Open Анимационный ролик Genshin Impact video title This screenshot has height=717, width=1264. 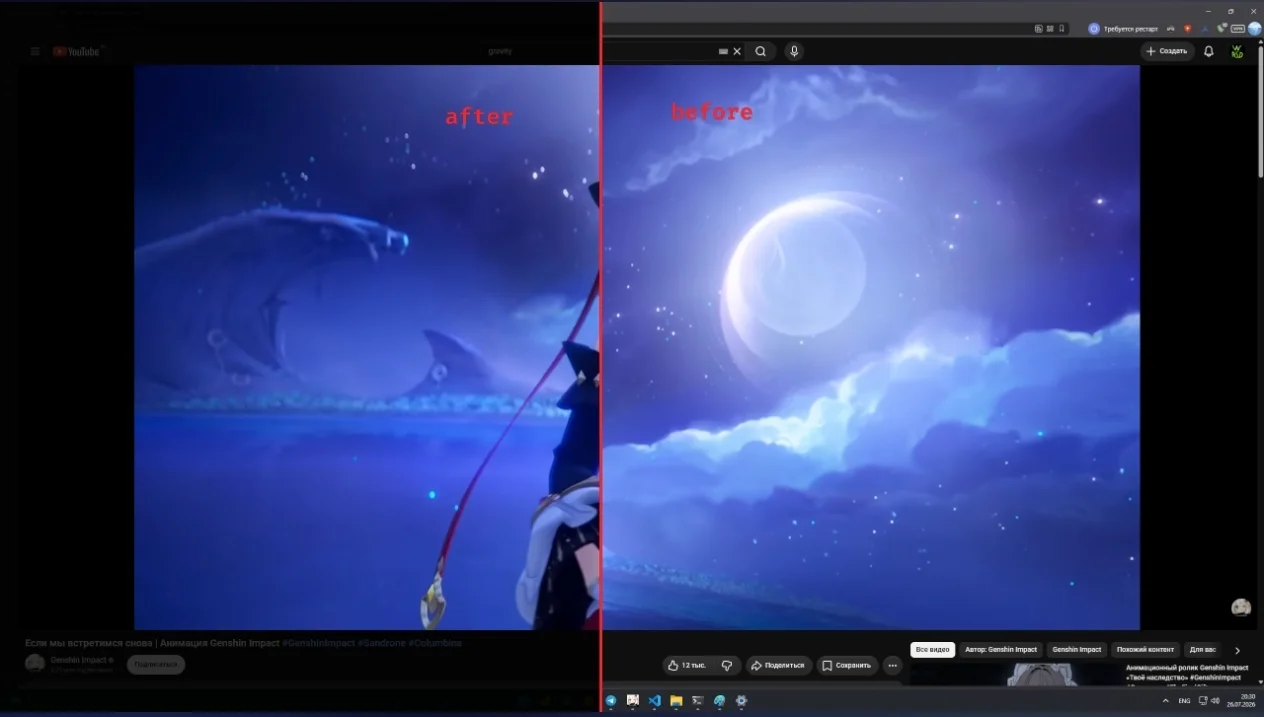[1186, 672]
